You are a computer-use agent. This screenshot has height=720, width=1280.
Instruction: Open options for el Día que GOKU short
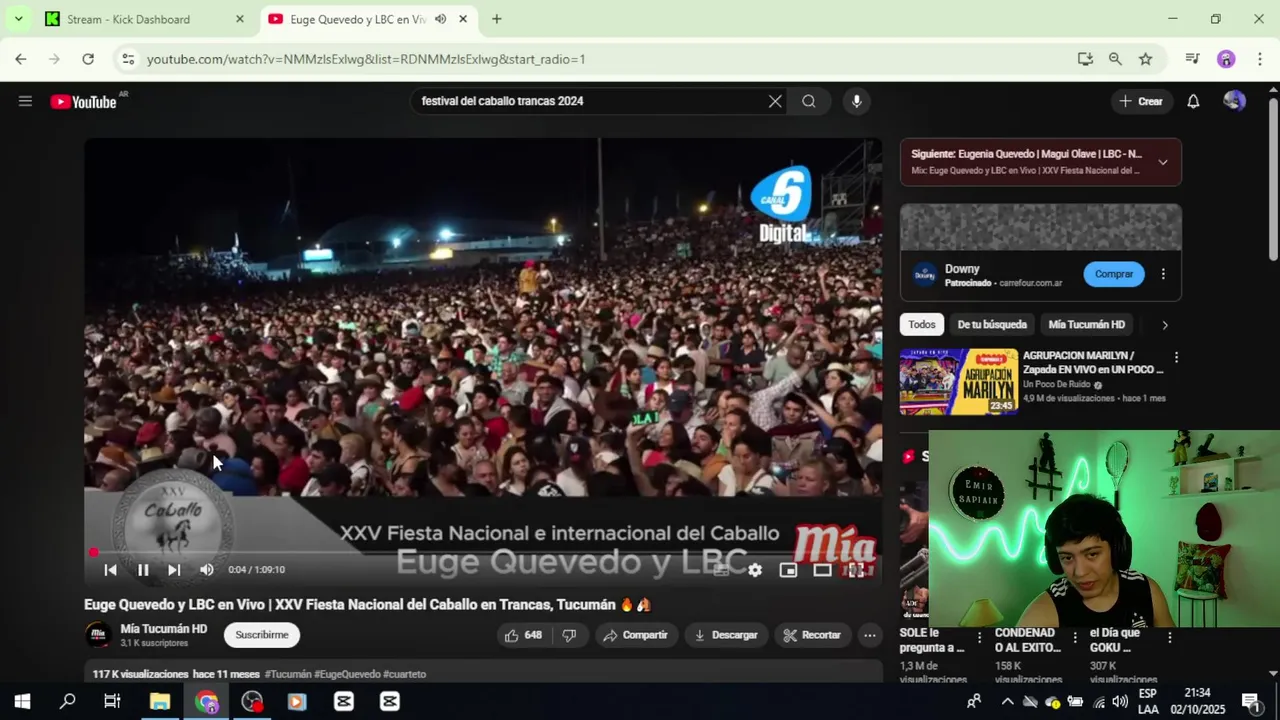[x=1169, y=637]
